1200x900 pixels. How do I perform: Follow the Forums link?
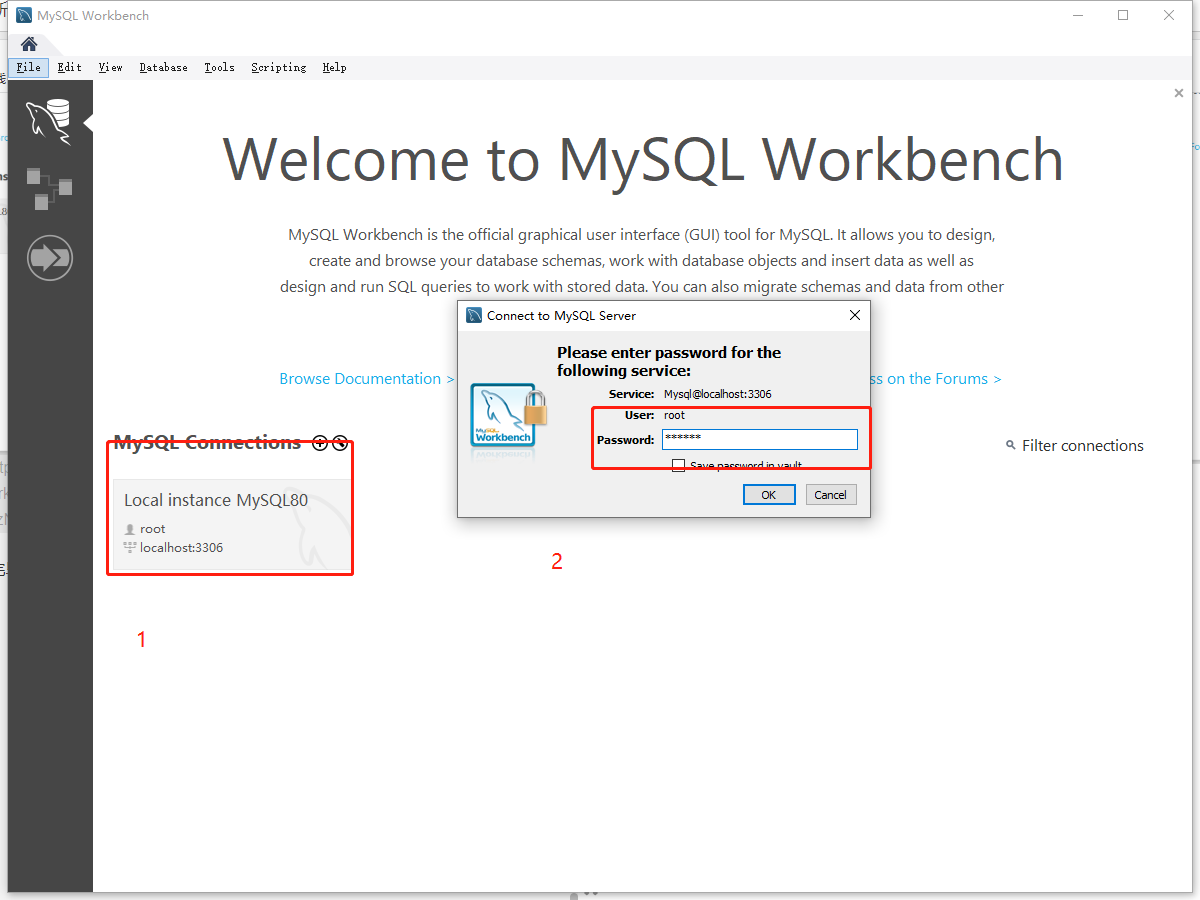(935, 379)
